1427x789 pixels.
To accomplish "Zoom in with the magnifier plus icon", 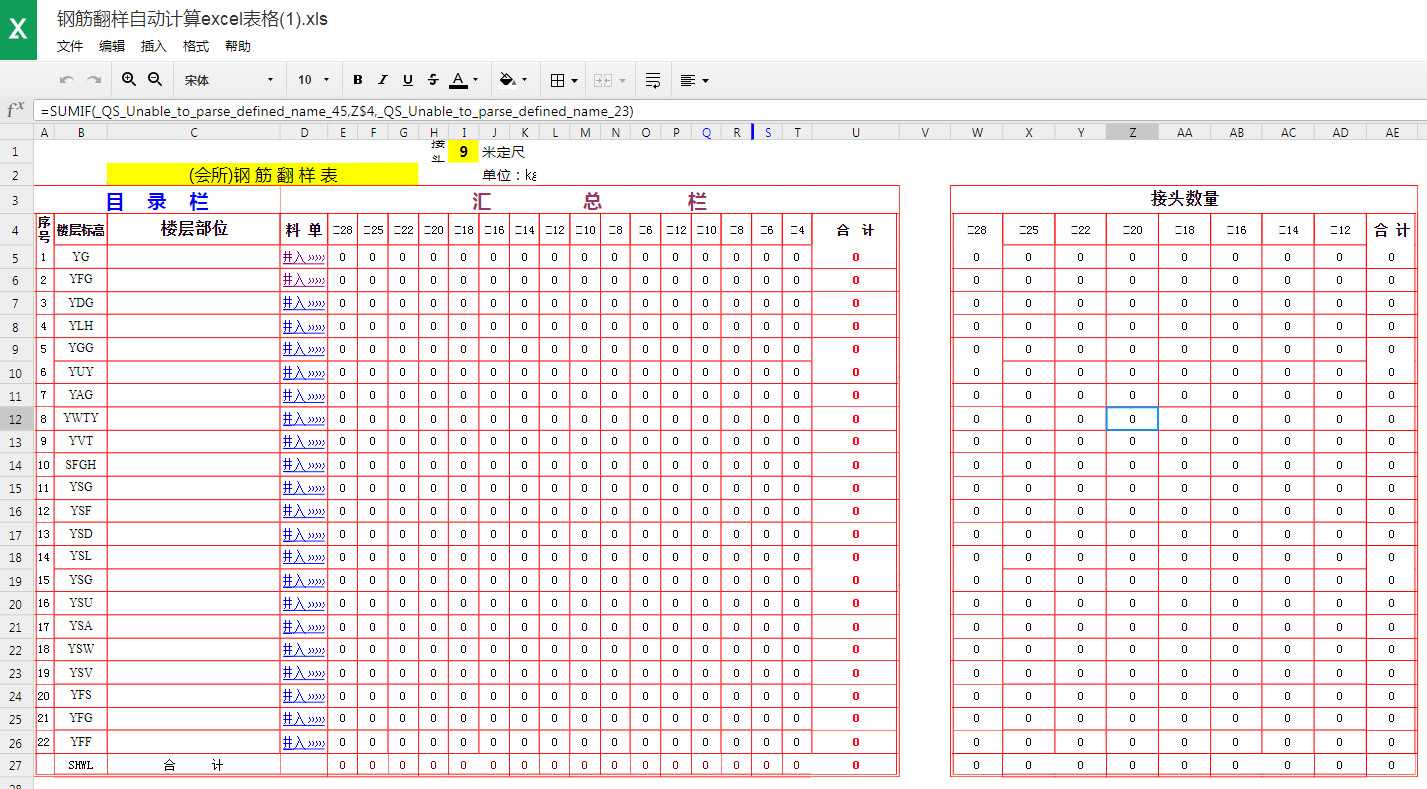I will tap(129, 80).
